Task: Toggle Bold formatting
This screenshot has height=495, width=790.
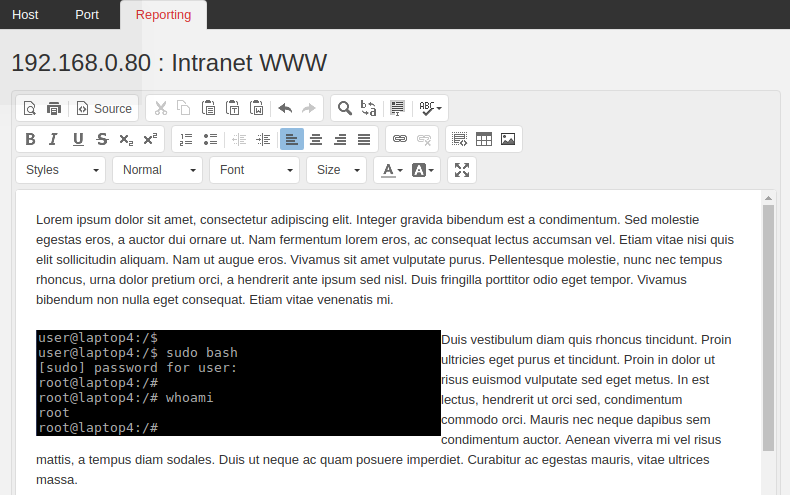Action: (30, 139)
